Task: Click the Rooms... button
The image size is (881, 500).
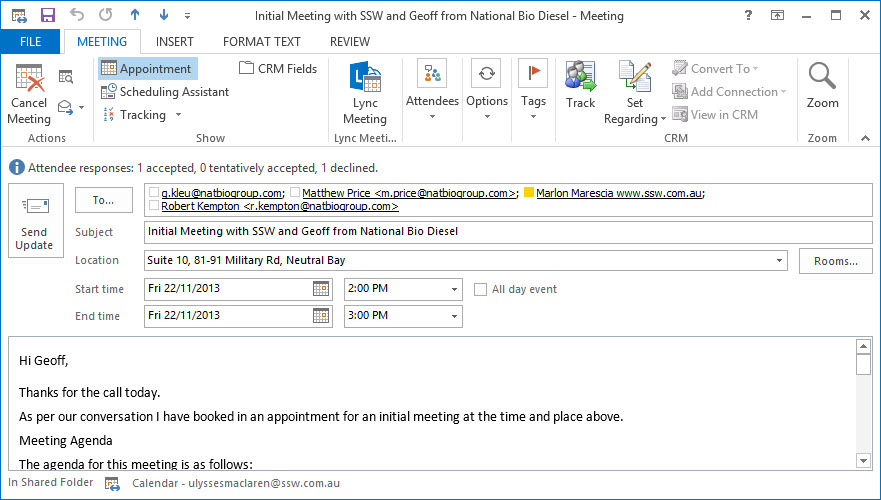Action: pyautogui.click(x=835, y=261)
